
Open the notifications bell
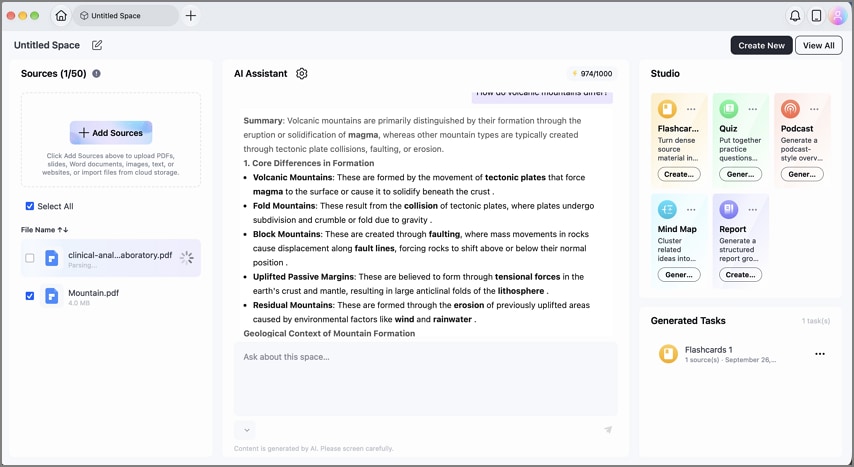click(795, 16)
